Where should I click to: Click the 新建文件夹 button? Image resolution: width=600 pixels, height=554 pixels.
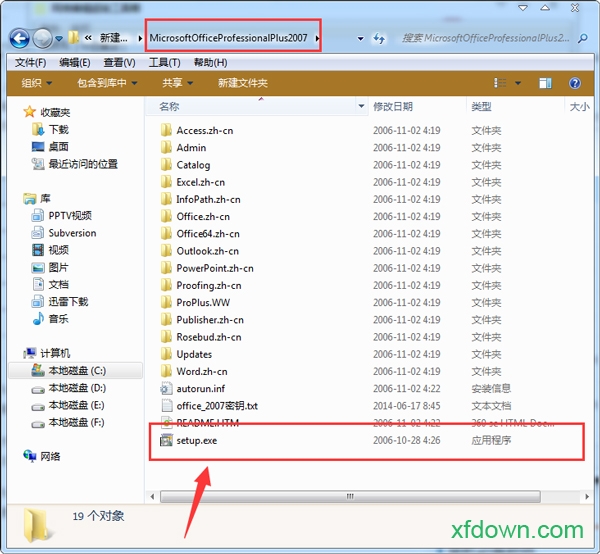click(x=243, y=83)
